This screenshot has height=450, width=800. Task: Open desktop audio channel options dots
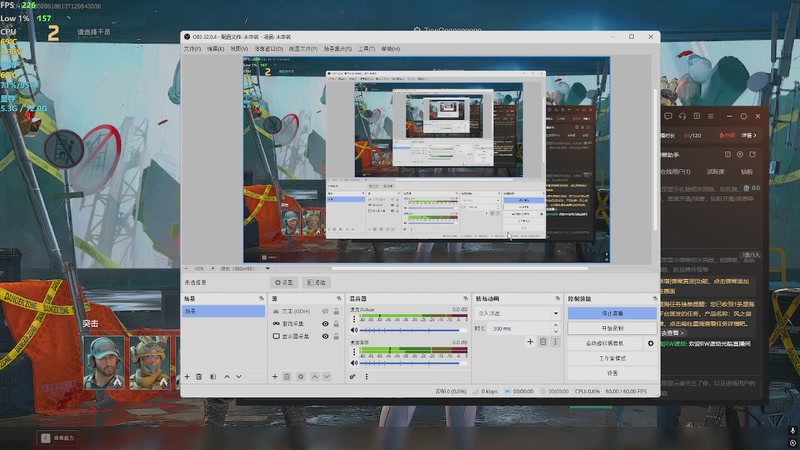click(x=354, y=352)
